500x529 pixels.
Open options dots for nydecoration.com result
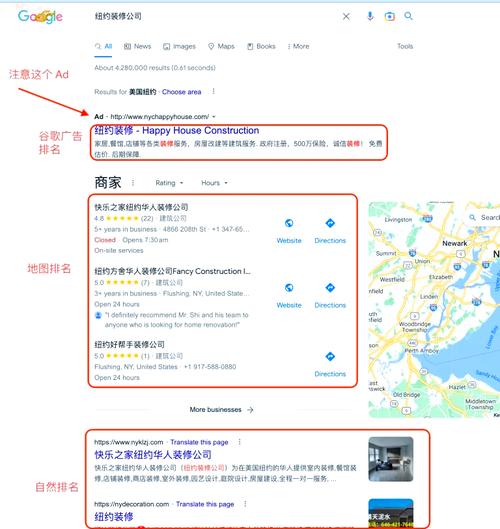click(x=245, y=504)
